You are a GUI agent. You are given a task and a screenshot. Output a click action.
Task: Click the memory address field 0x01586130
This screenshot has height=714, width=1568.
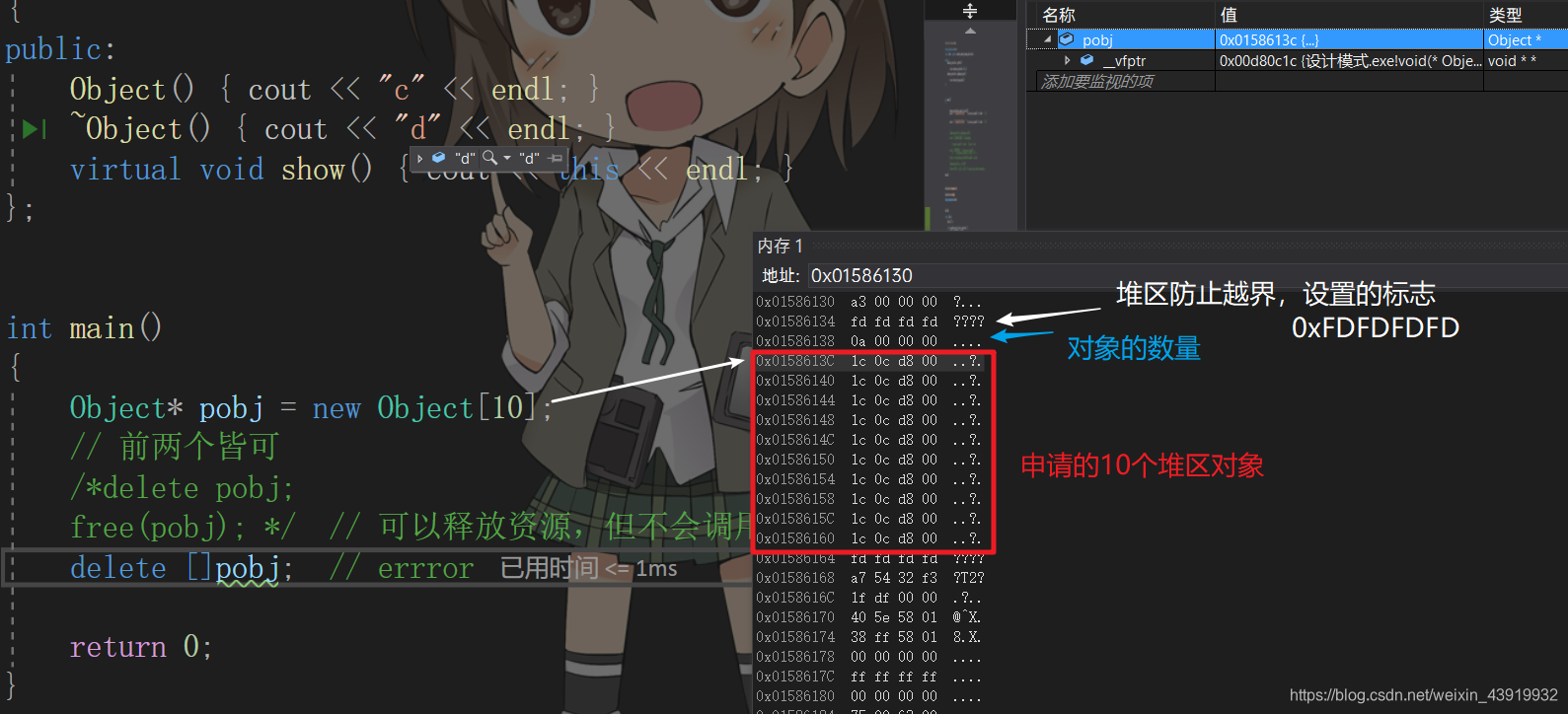point(1187,276)
